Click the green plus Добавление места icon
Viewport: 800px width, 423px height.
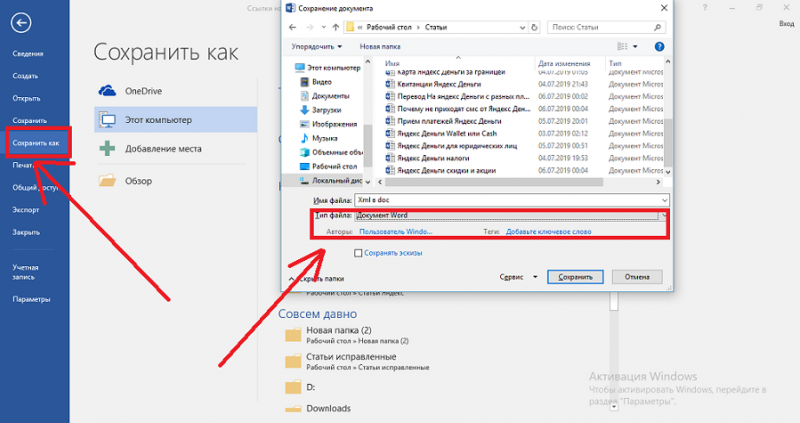pos(107,148)
